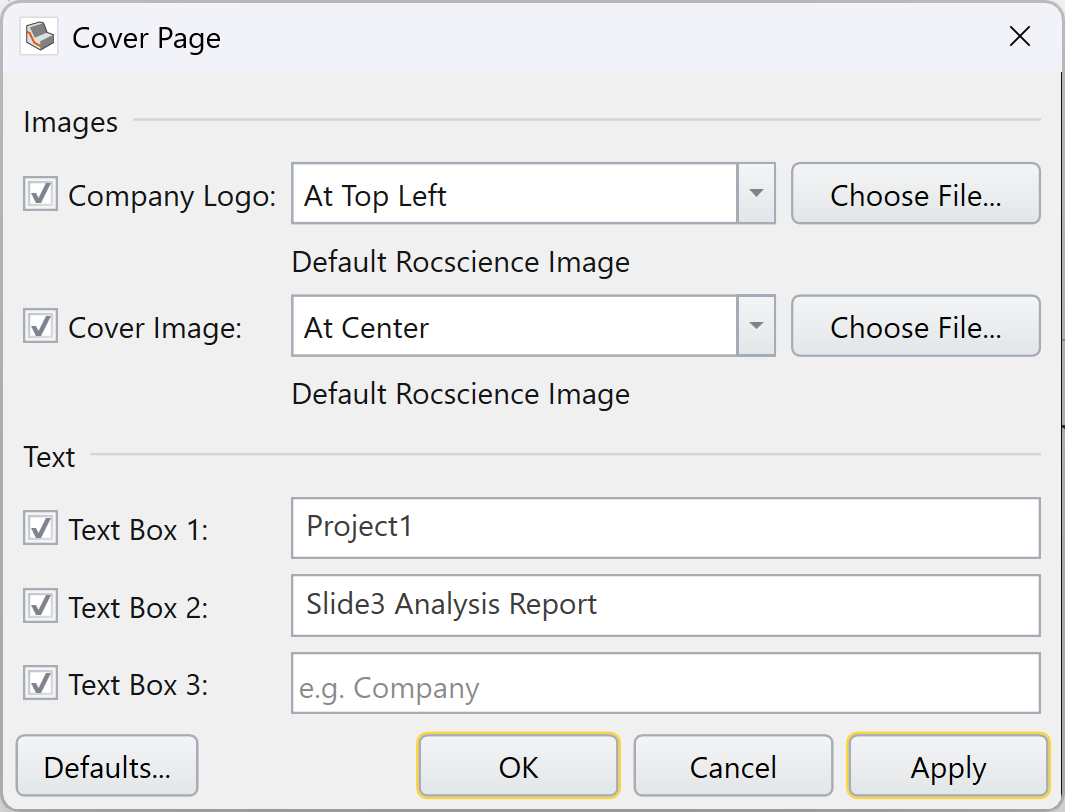Close the Cover Page dialog
Screen dimensions: 1065x812
click(1019, 38)
